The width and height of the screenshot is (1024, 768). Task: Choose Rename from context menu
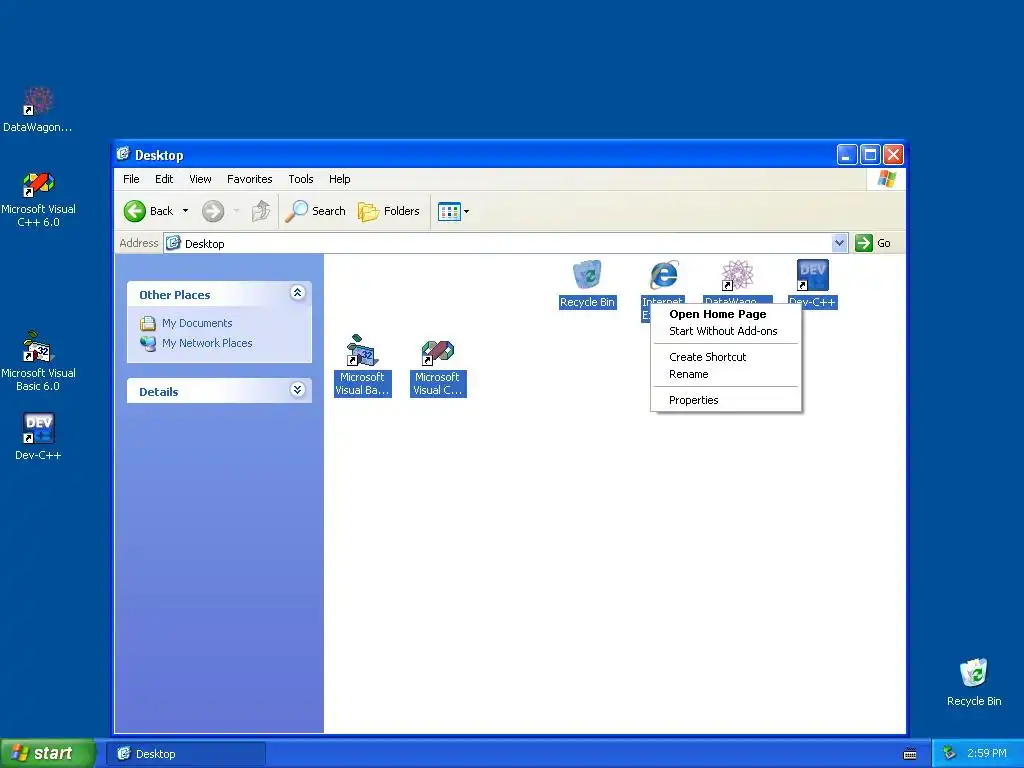(x=688, y=374)
